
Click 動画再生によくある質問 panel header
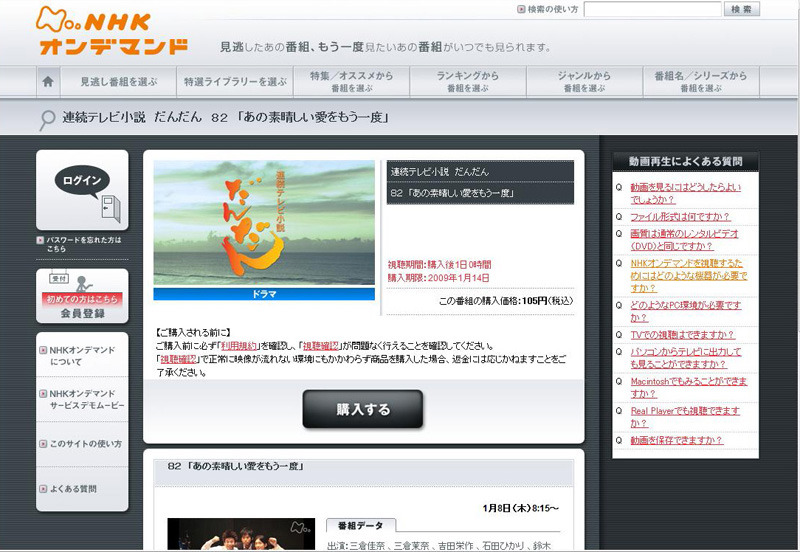point(685,161)
